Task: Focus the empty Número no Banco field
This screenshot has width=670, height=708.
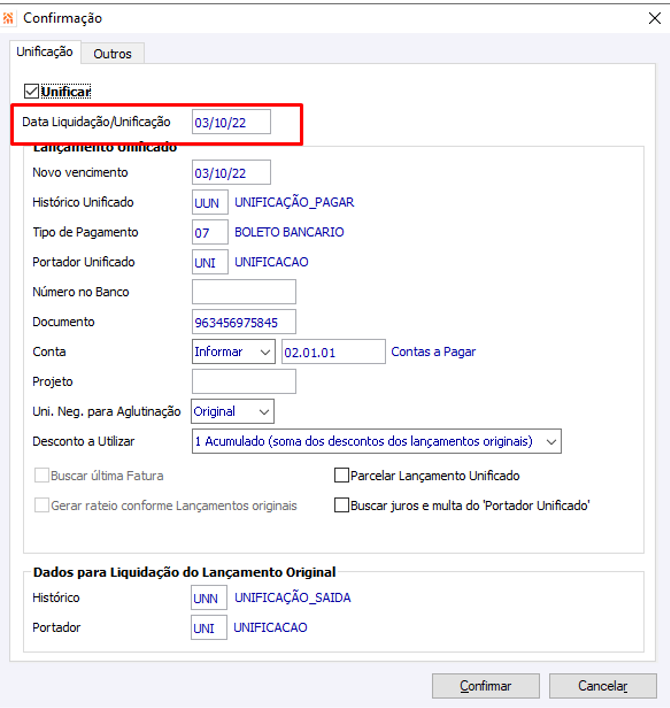Action: click(244, 292)
